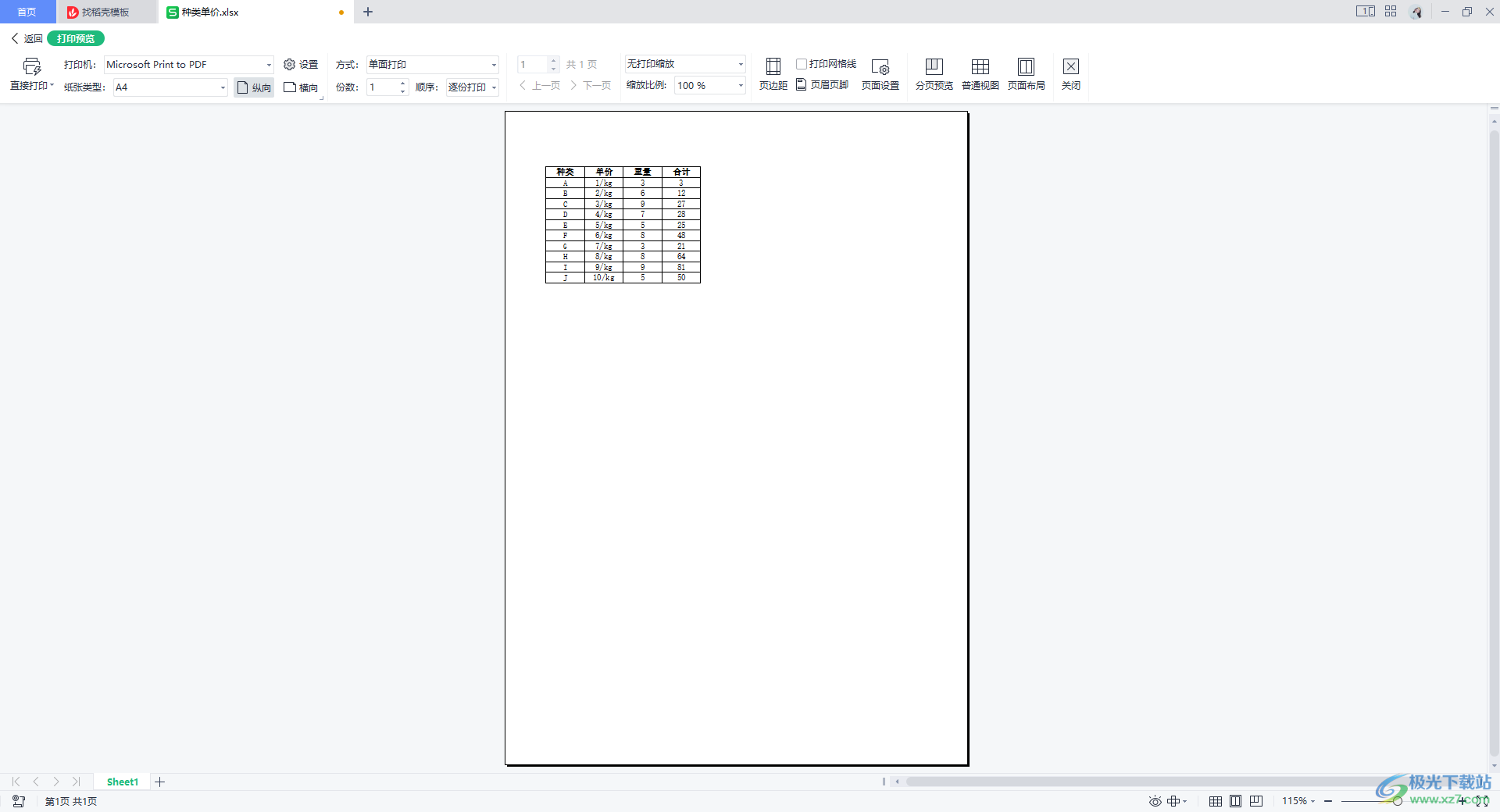Go to 下一页 next page
This screenshot has height=812, width=1500.
coord(591,86)
